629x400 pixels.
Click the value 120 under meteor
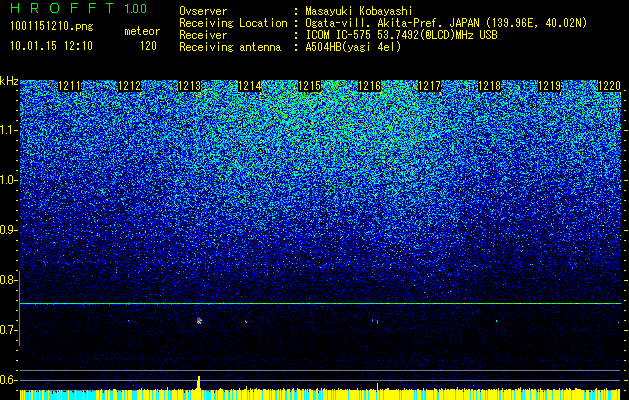coord(148,46)
